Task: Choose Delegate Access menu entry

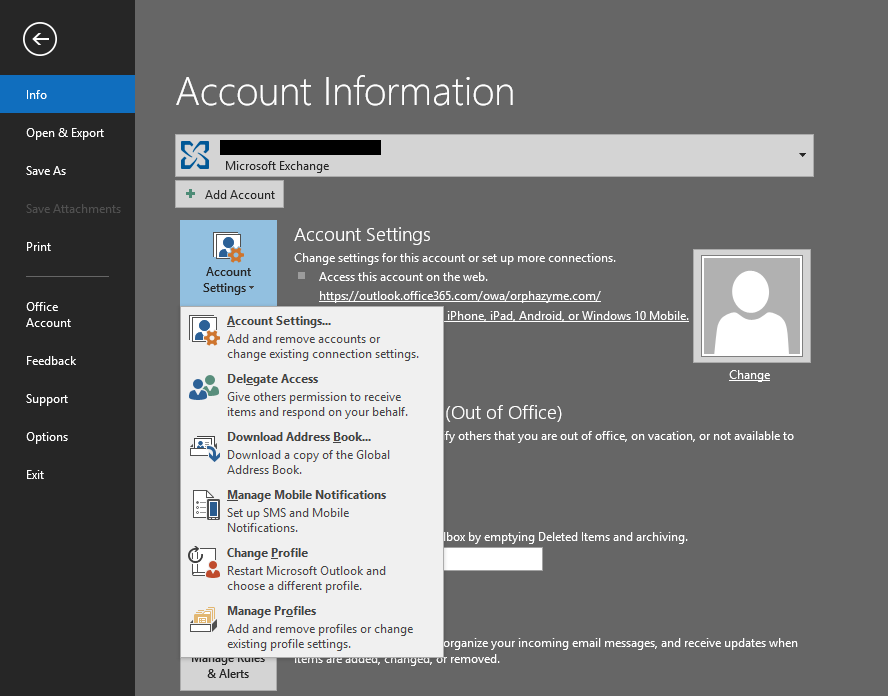Action: [x=312, y=395]
